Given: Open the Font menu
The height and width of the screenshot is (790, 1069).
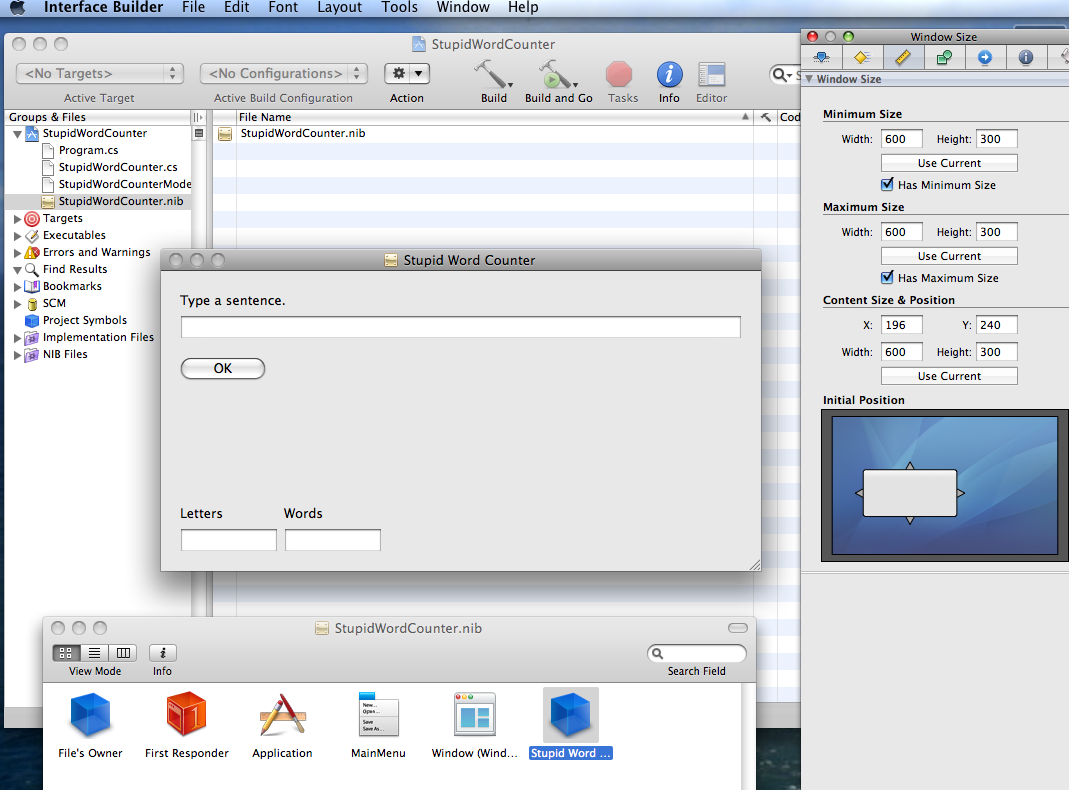Looking at the screenshot, I should coord(283,7).
